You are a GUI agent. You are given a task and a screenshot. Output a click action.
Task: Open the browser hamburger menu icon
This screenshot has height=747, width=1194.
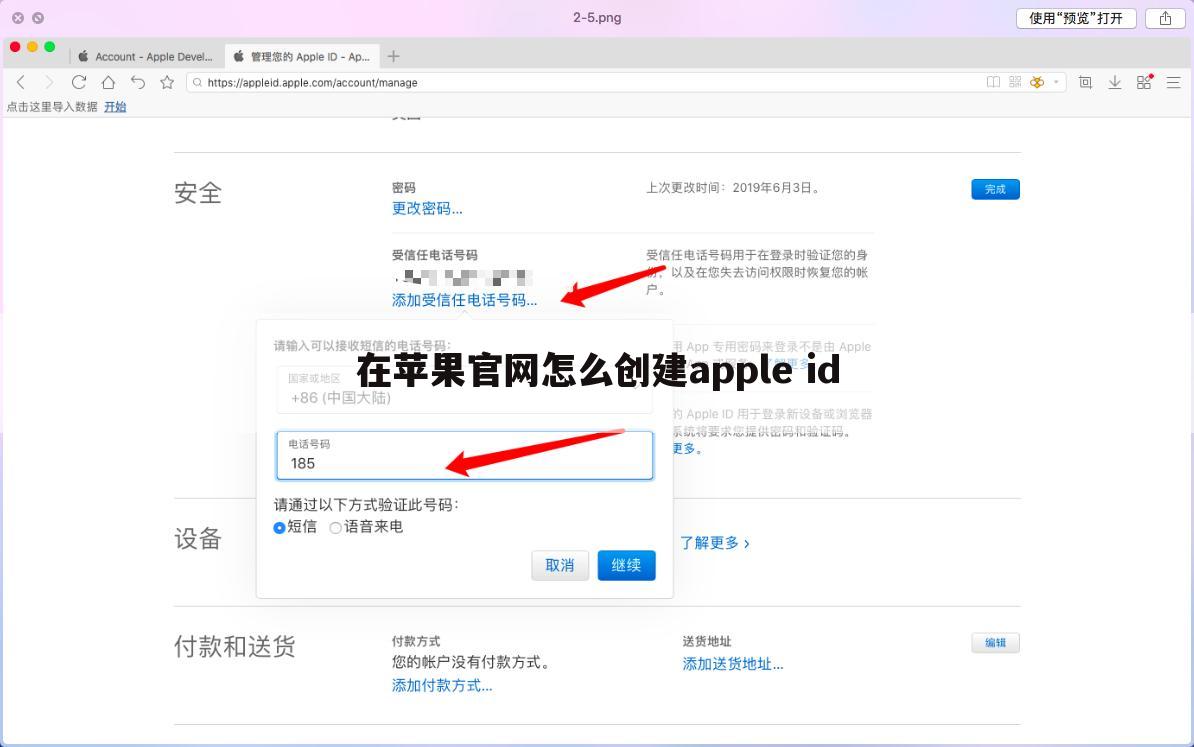[1172, 82]
